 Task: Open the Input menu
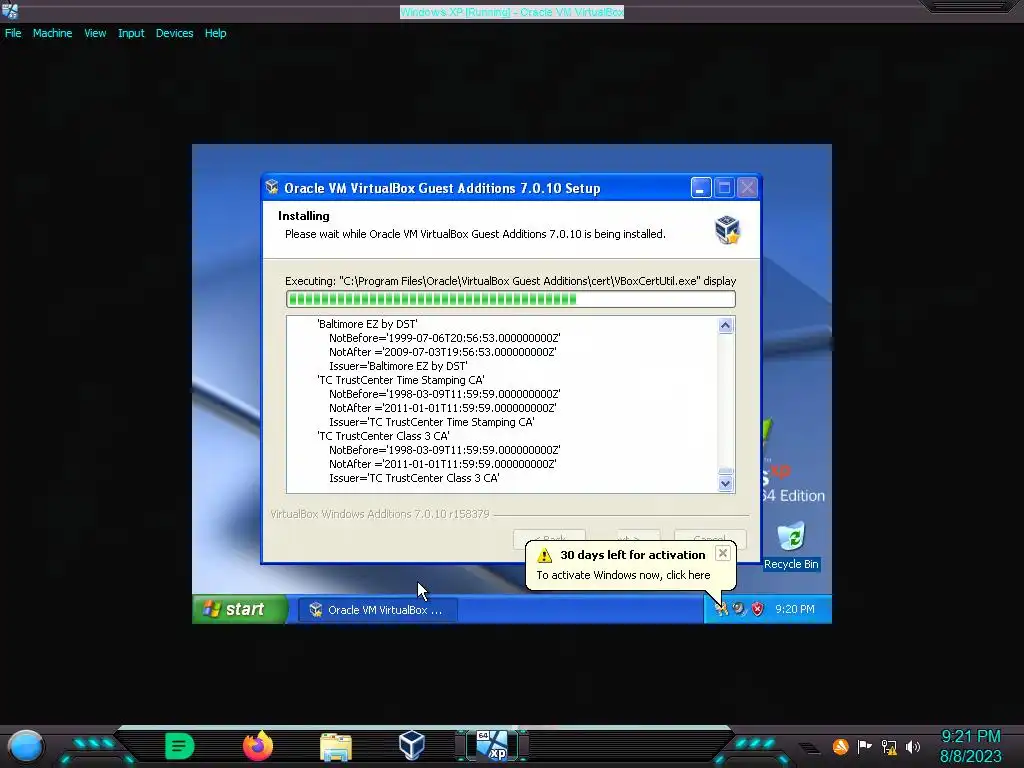[131, 33]
